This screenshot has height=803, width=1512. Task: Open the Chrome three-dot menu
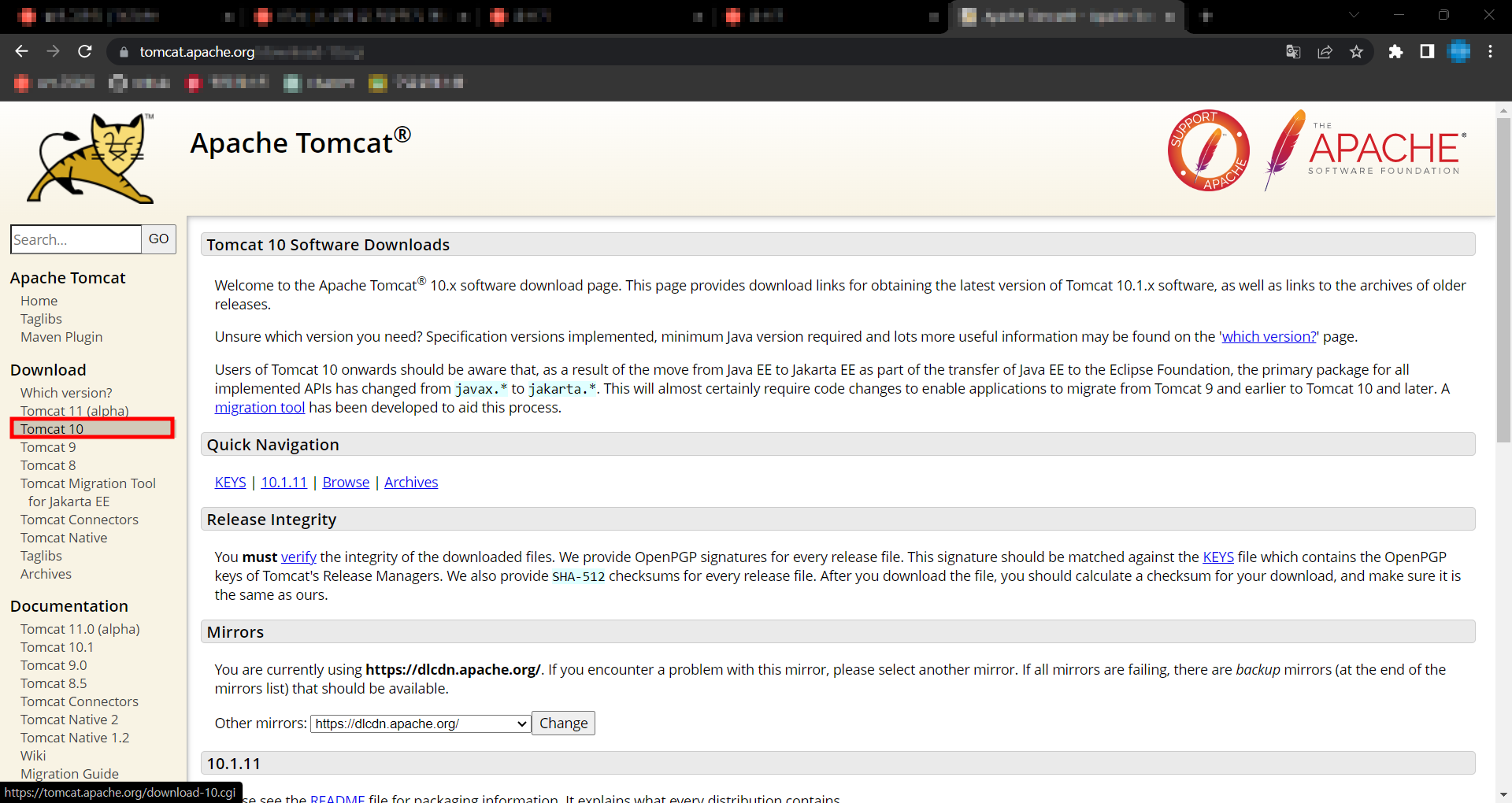pos(1491,52)
